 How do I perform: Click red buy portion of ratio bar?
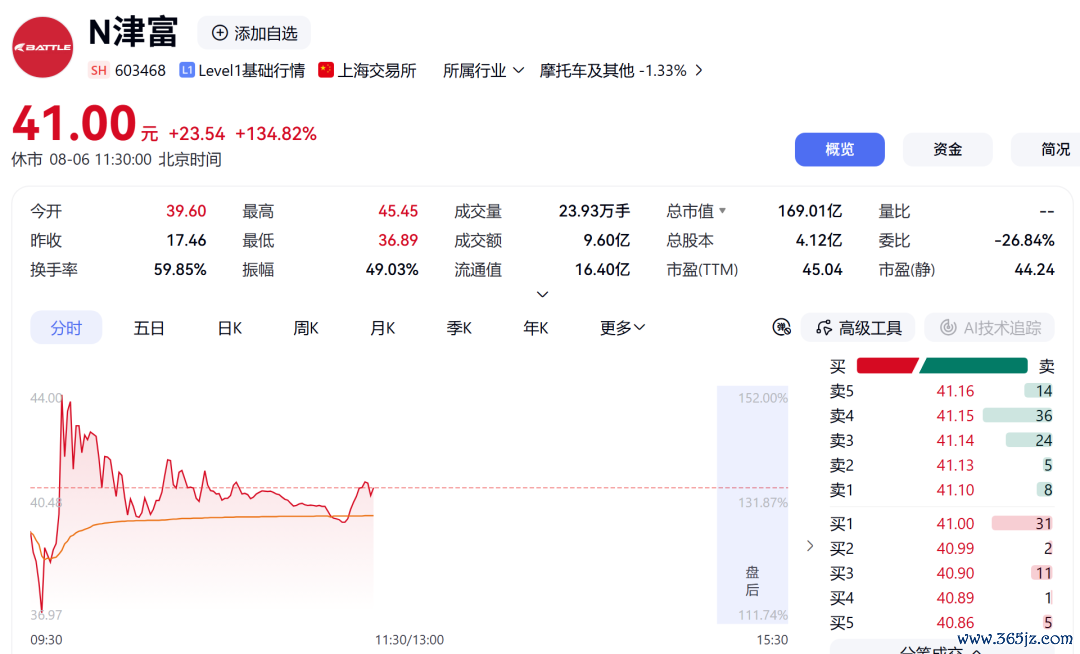coord(886,366)
